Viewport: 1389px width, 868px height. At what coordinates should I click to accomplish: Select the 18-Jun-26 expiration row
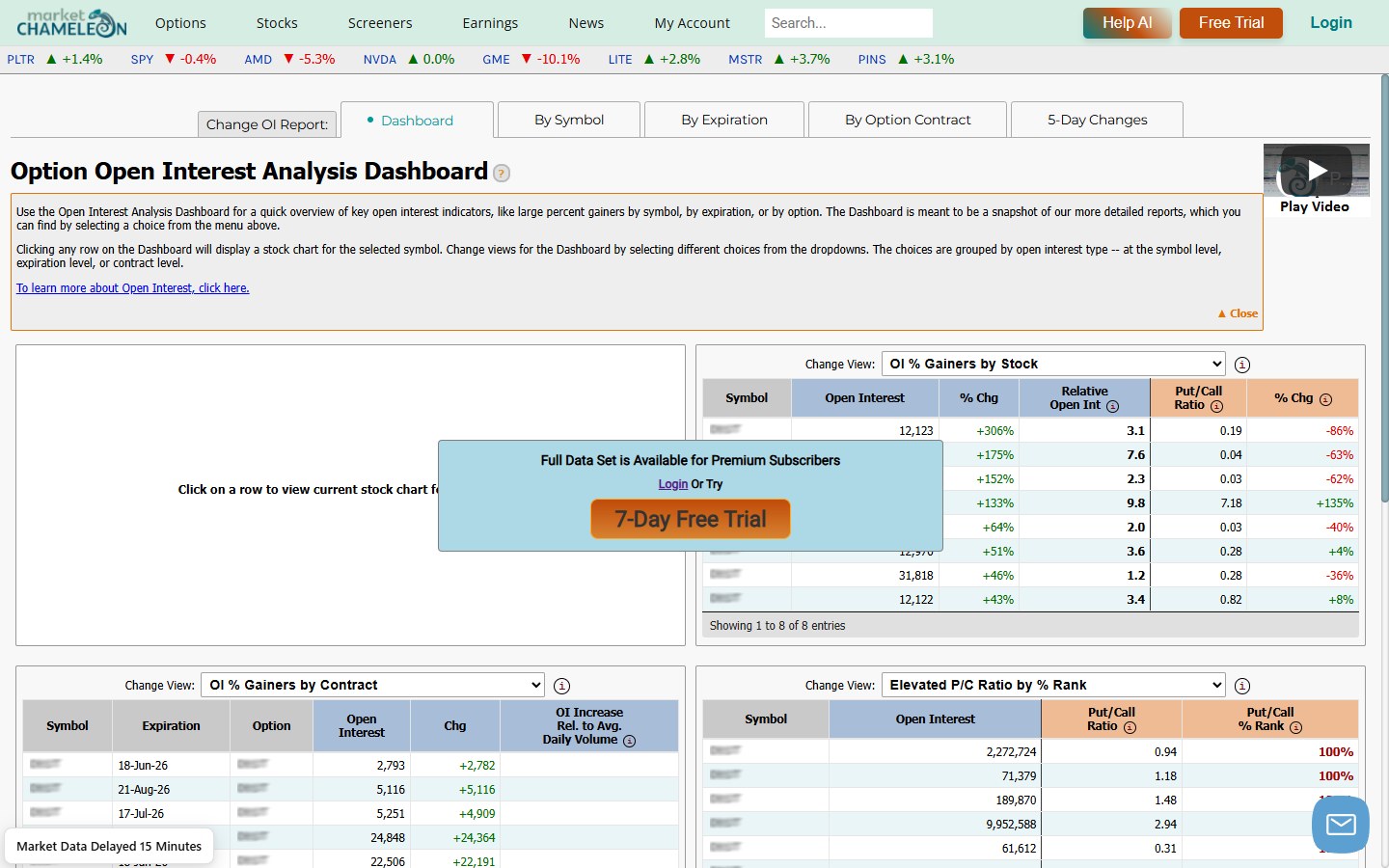[x=350, y=765]
